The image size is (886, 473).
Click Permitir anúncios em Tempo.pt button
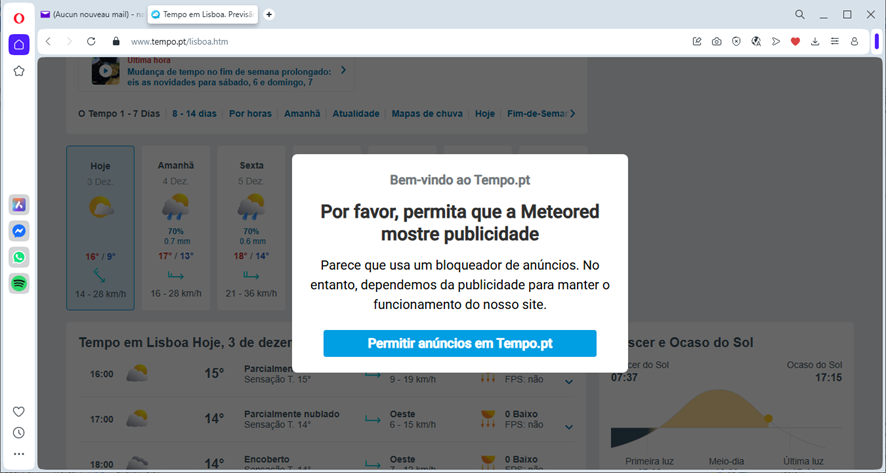(460, 344)
